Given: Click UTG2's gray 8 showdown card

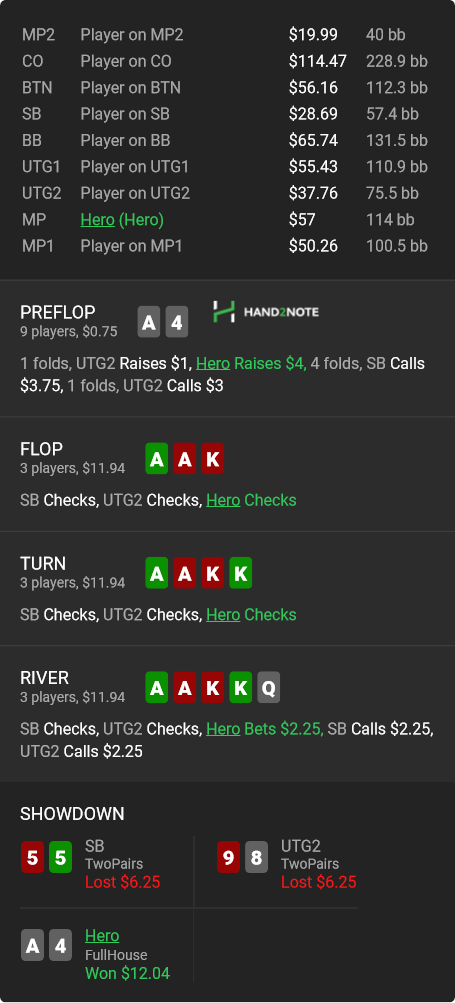Looking at the screenshot, I should (x=256, y=858).
